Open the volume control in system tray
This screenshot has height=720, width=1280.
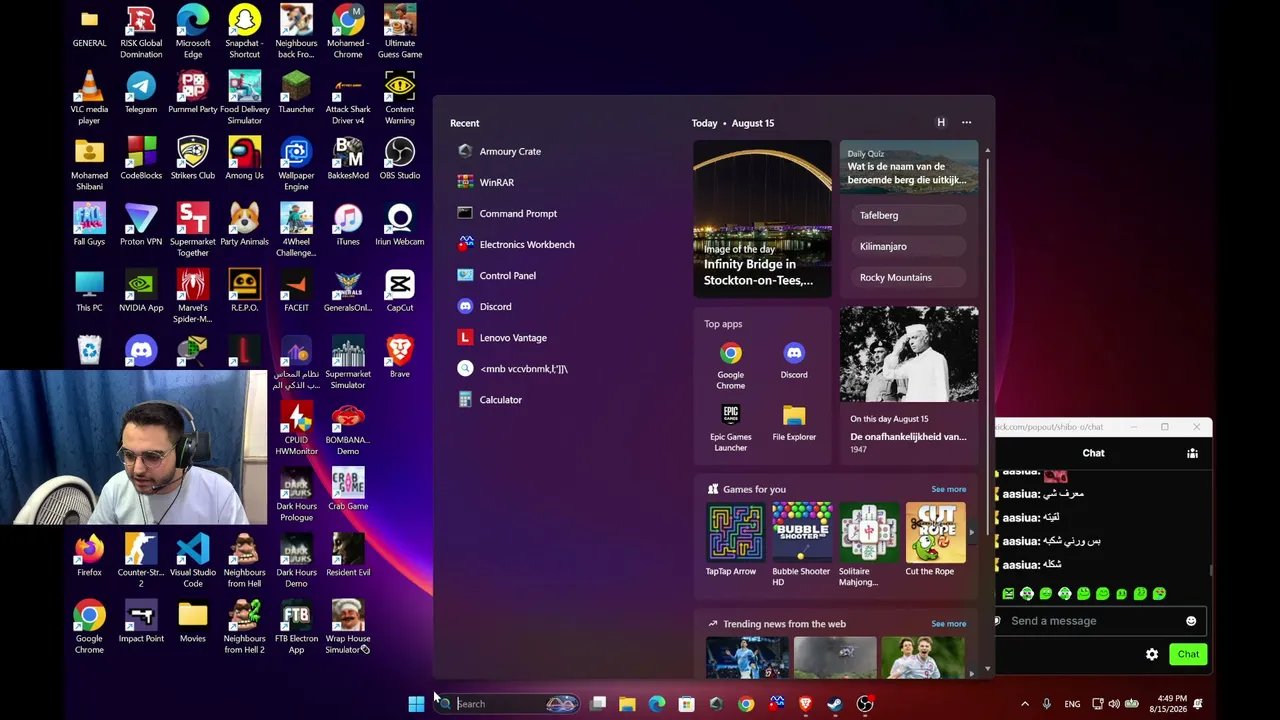[1114, 704]
